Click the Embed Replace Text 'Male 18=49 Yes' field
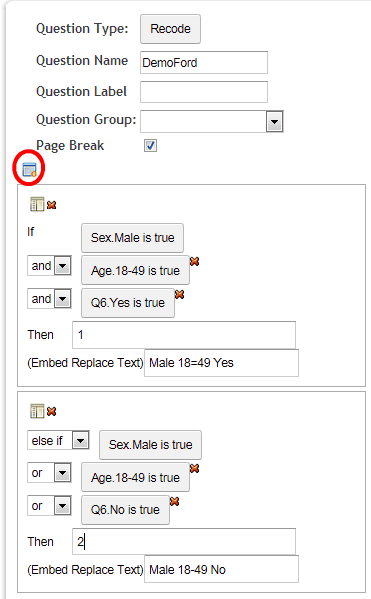371x599 pixels. click(x=221, y=363)
